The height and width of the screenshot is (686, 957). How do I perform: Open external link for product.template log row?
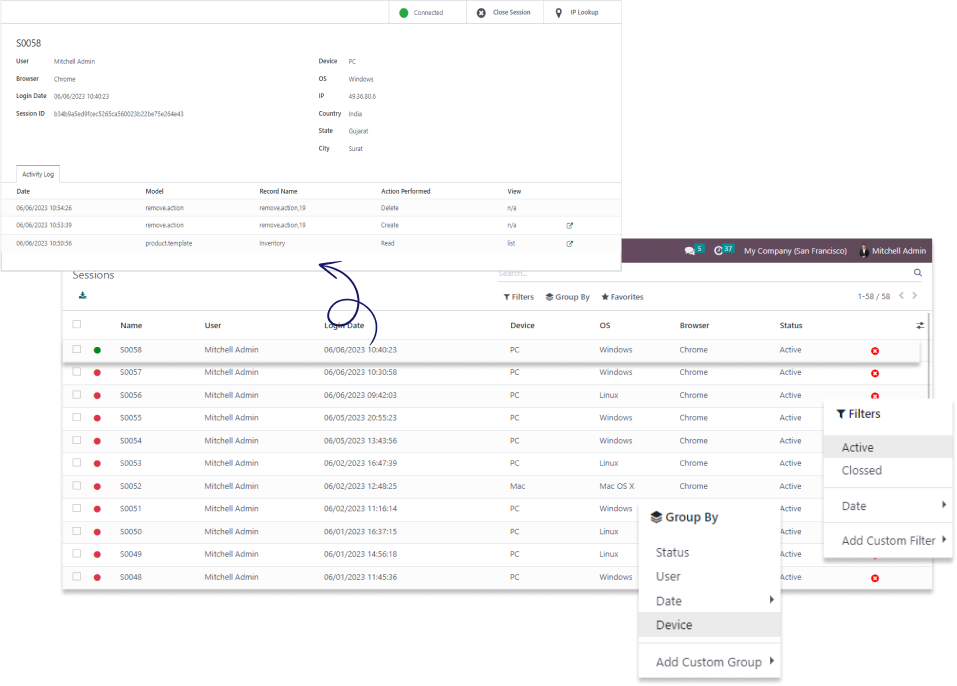(x=570, y=243)
